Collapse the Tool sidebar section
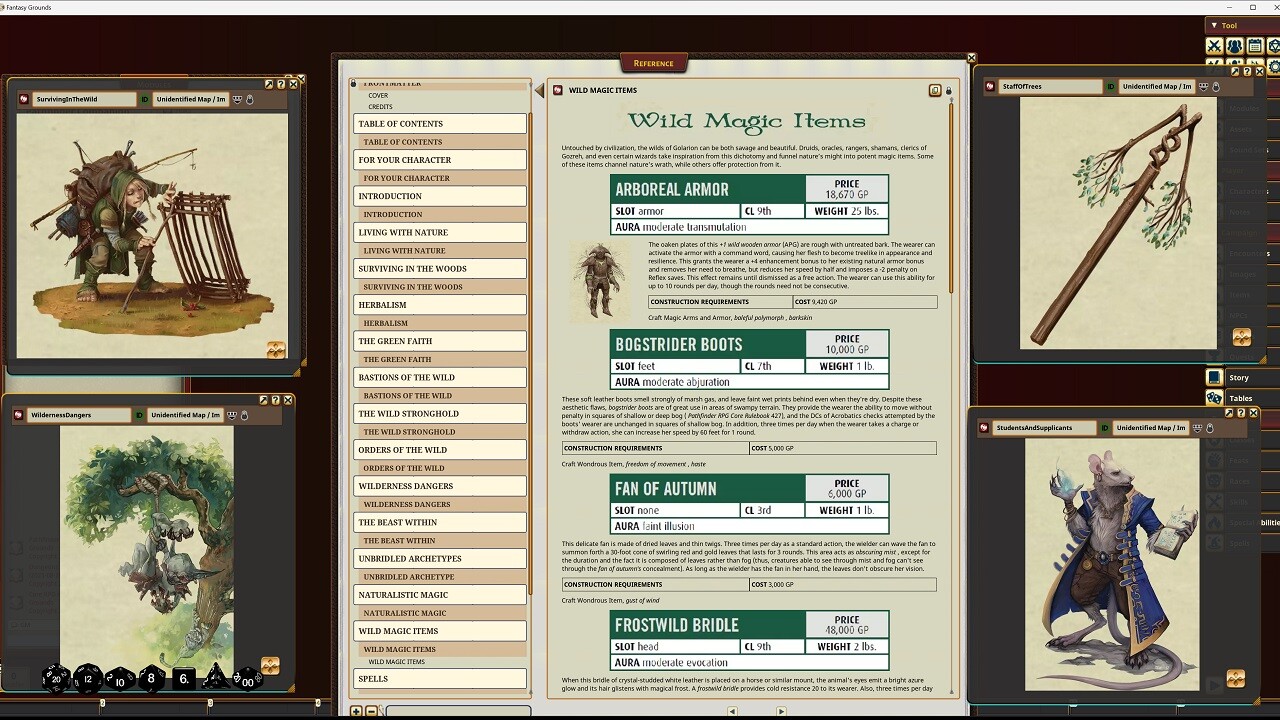The width and height of the screenshot is (1280, 720). click(x=1214, y=25)
